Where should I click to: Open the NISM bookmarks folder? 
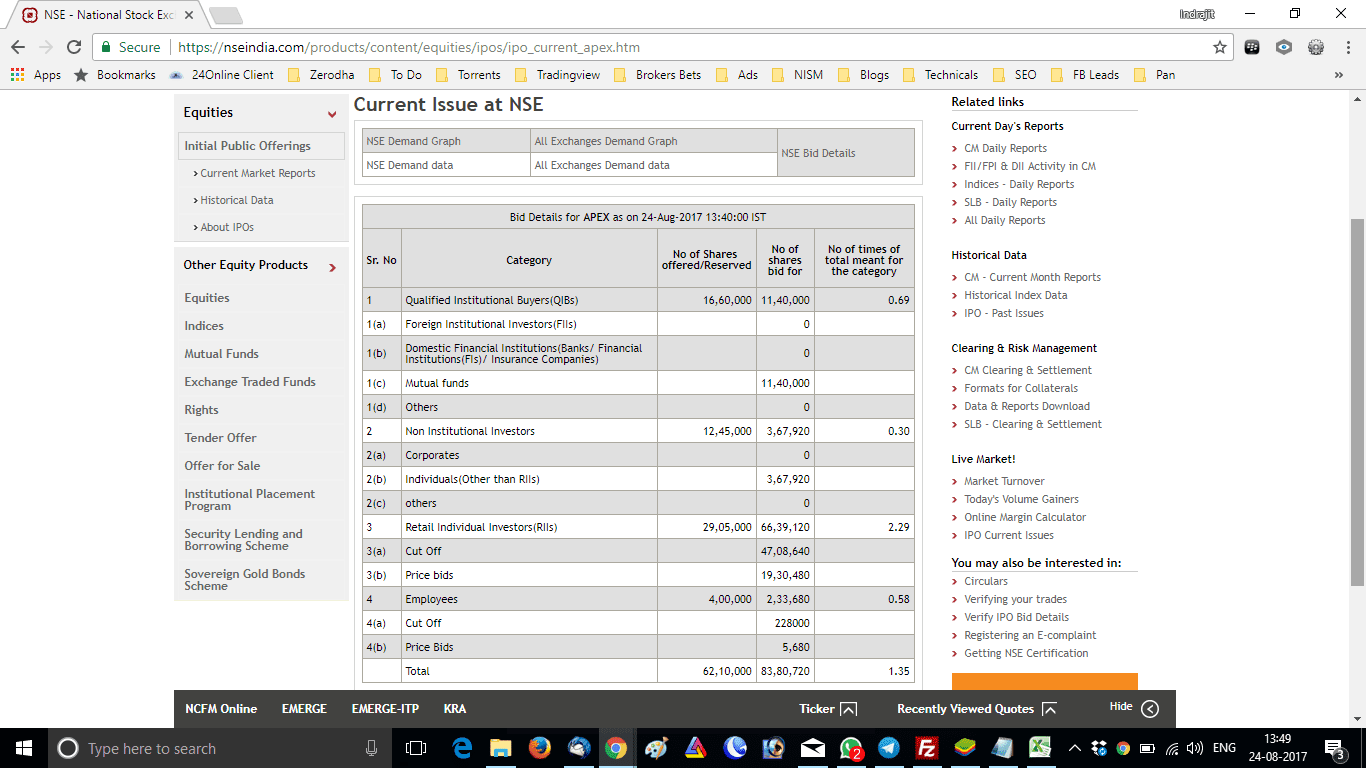[x=797, y=75]
